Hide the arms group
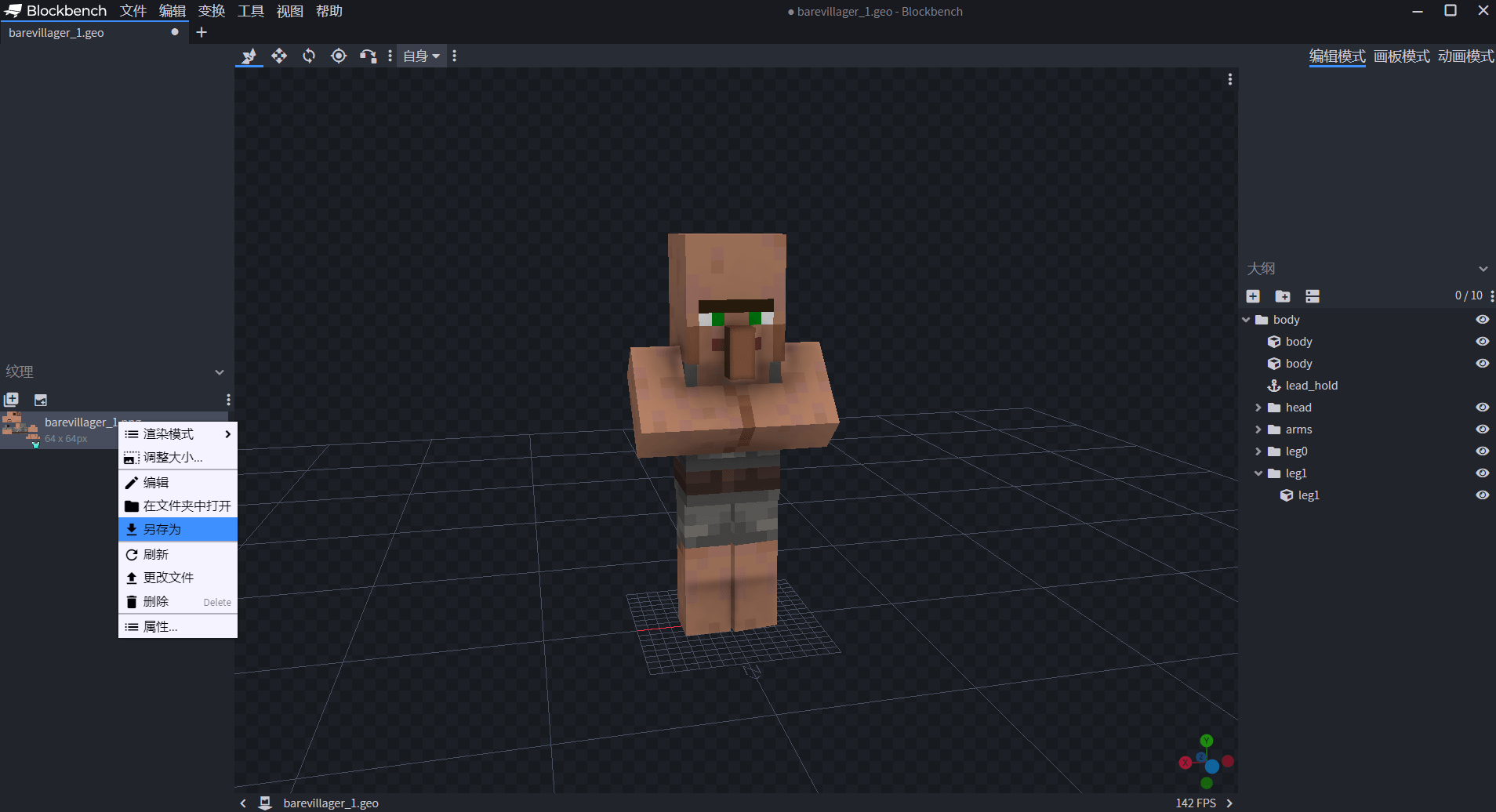Viewport: 1496px width, 812px height. (1482, 430)
